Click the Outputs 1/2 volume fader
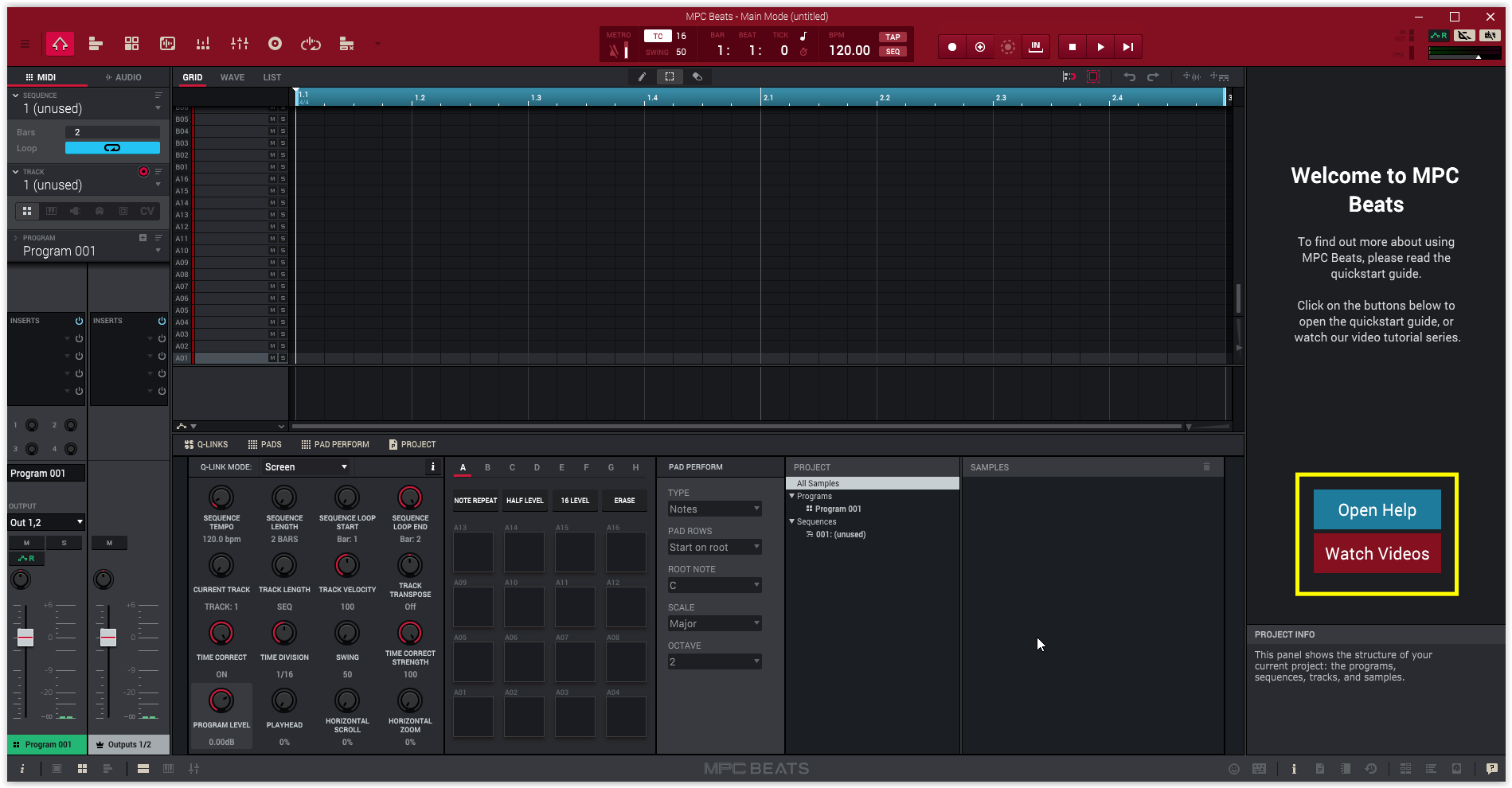1512x788 pixels. click(108, 638)
